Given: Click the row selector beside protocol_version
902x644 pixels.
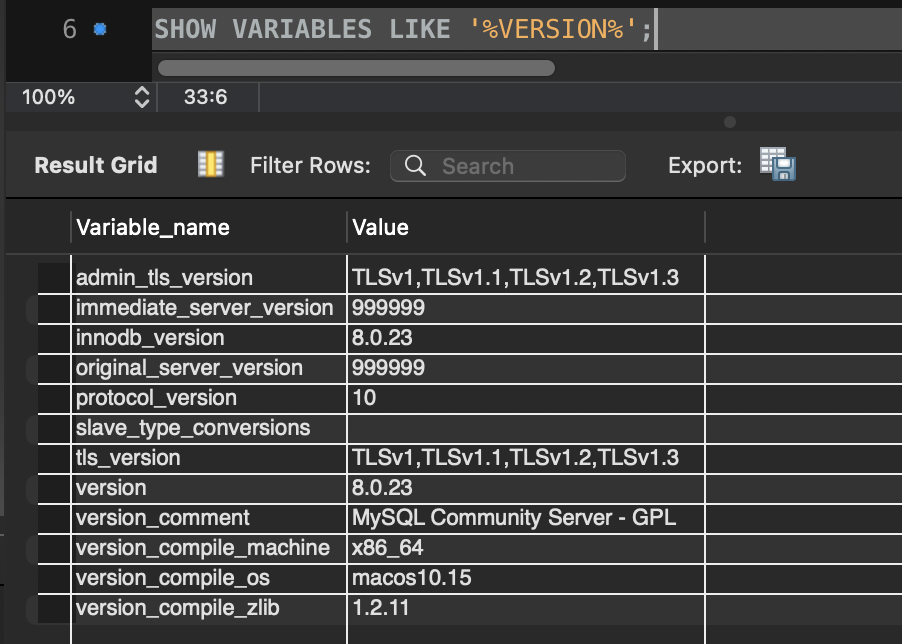Looking at the screenshot, I should coord(54,398).
